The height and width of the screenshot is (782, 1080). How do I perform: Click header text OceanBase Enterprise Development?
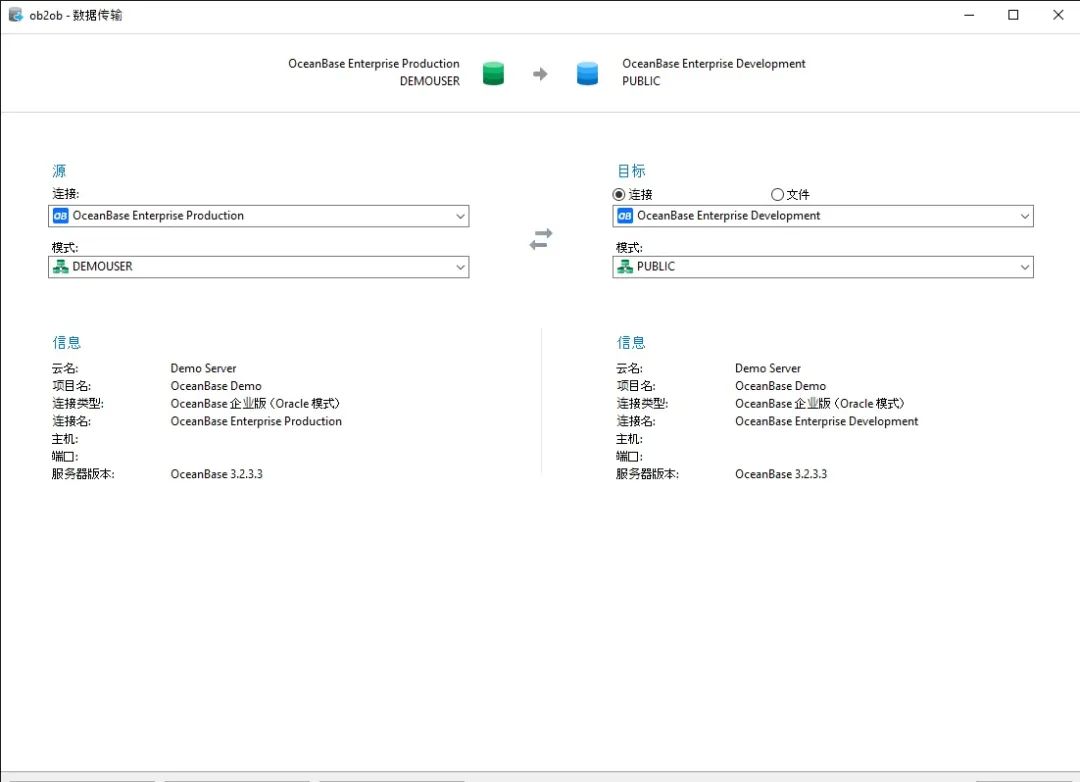(714, 63)
